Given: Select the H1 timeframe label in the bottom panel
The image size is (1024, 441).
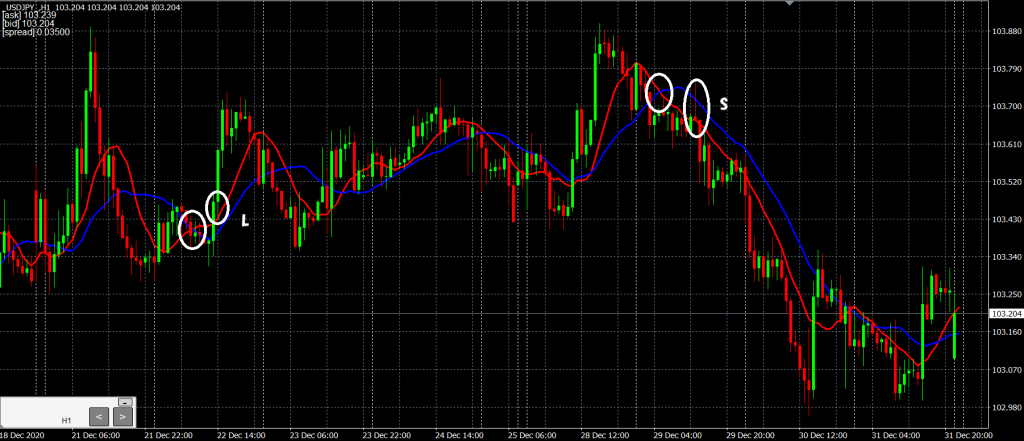Looking at the screenshot, I should (x=66, y=421).
